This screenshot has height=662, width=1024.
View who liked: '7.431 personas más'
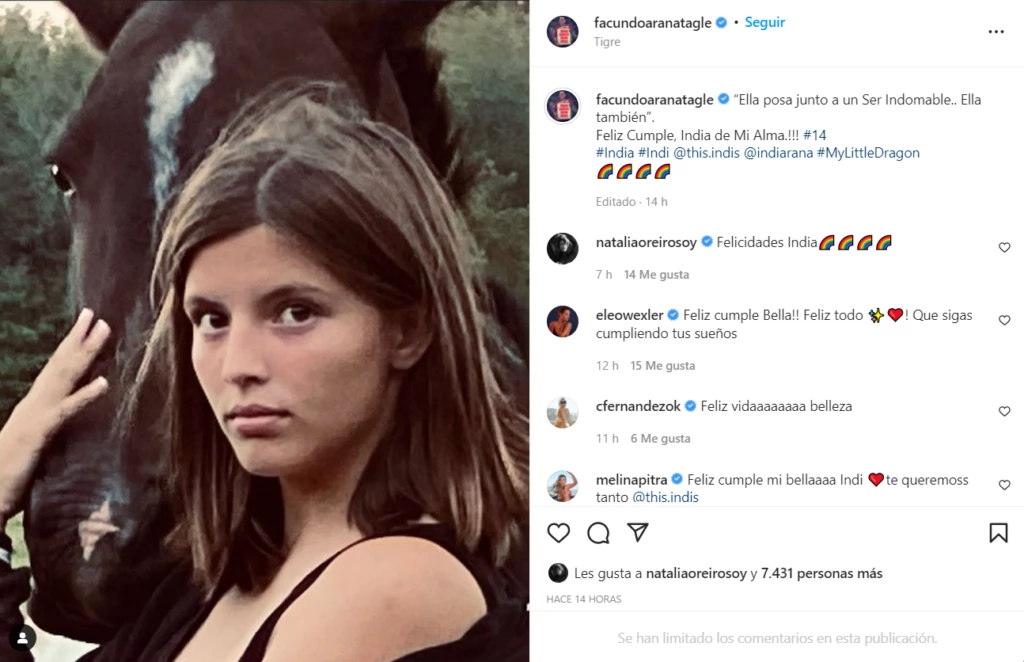coord(821,574)
